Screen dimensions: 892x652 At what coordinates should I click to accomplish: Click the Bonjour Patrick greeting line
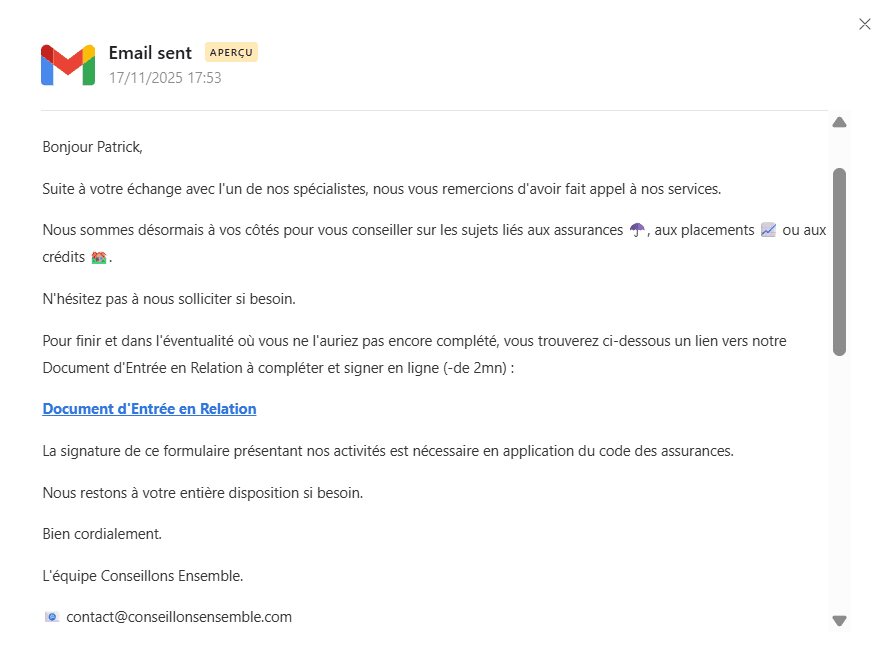93,147
